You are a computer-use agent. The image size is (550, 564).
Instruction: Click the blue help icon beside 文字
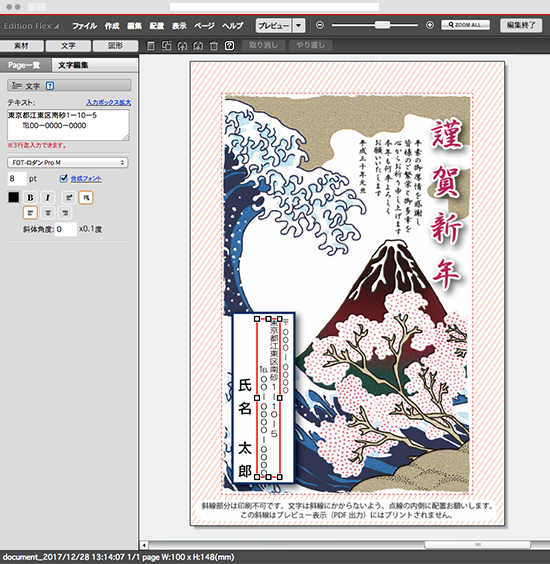50,86
